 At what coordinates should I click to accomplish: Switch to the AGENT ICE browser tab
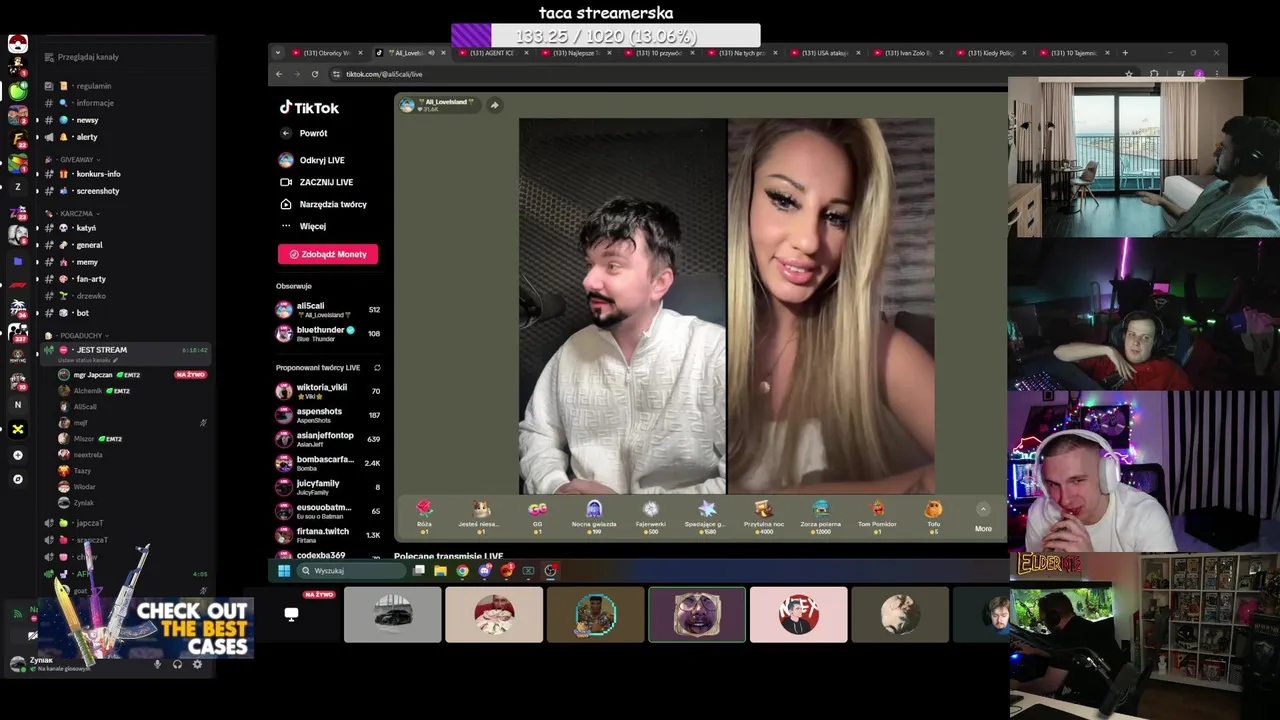[x=493, y=53]
